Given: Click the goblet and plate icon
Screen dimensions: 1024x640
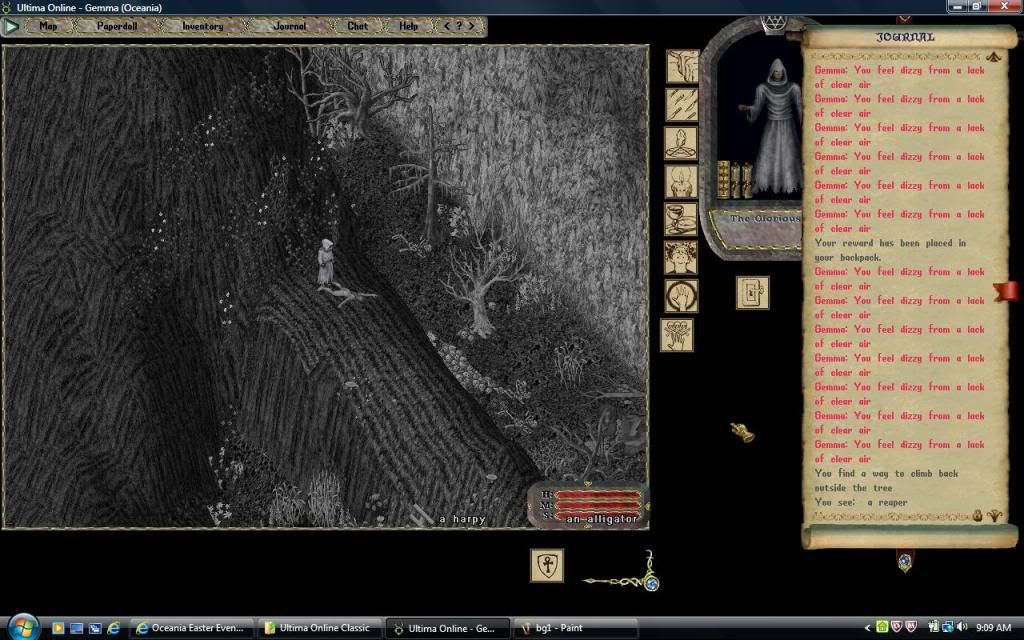Looking at the screenshot, I should click(x=680, y=219).
